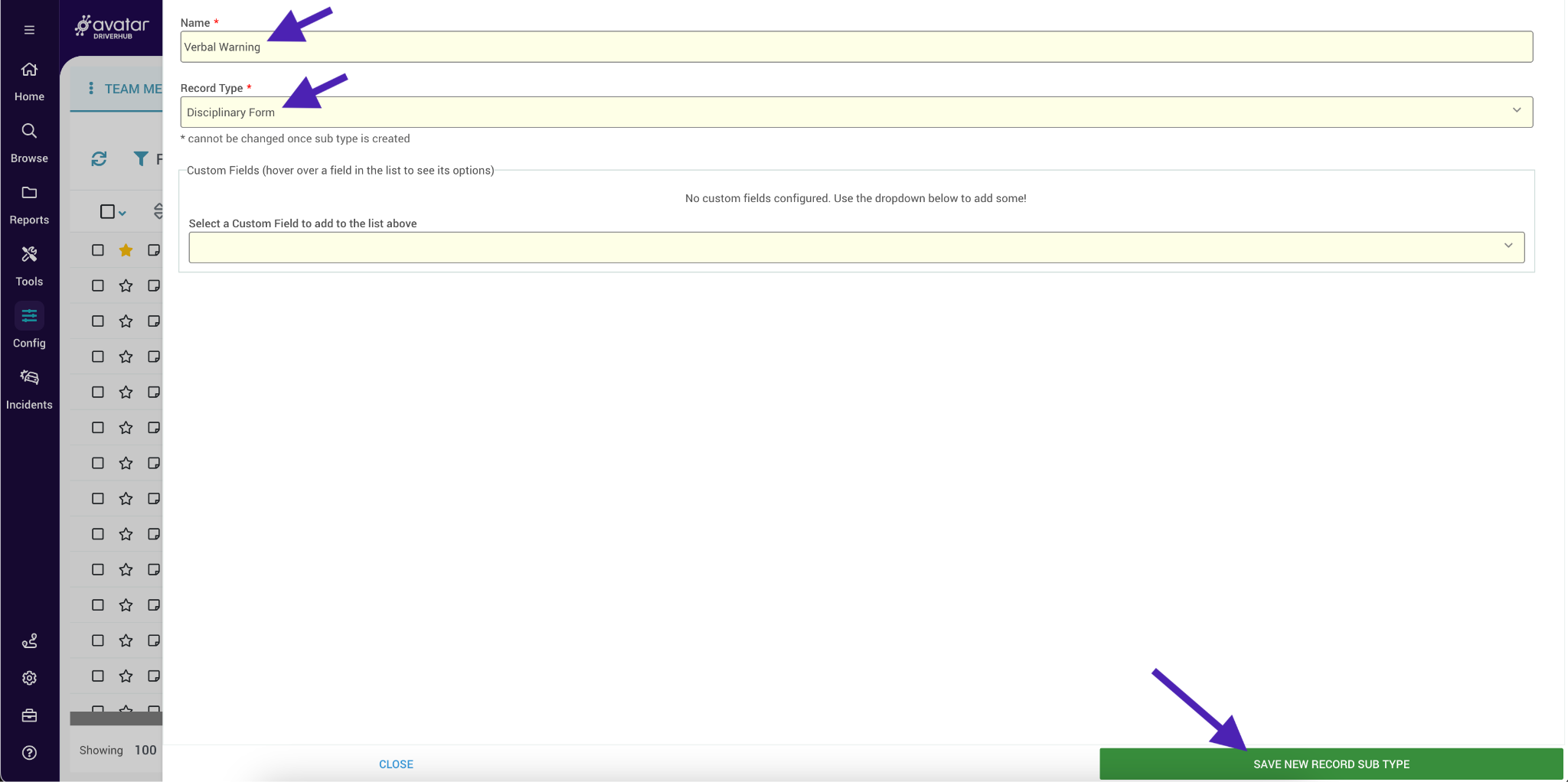Expand the select-all chevron next to header checkbox
Image resolution: width=1568 pixels, height=782 pixels.
click(x=122, y=213)
